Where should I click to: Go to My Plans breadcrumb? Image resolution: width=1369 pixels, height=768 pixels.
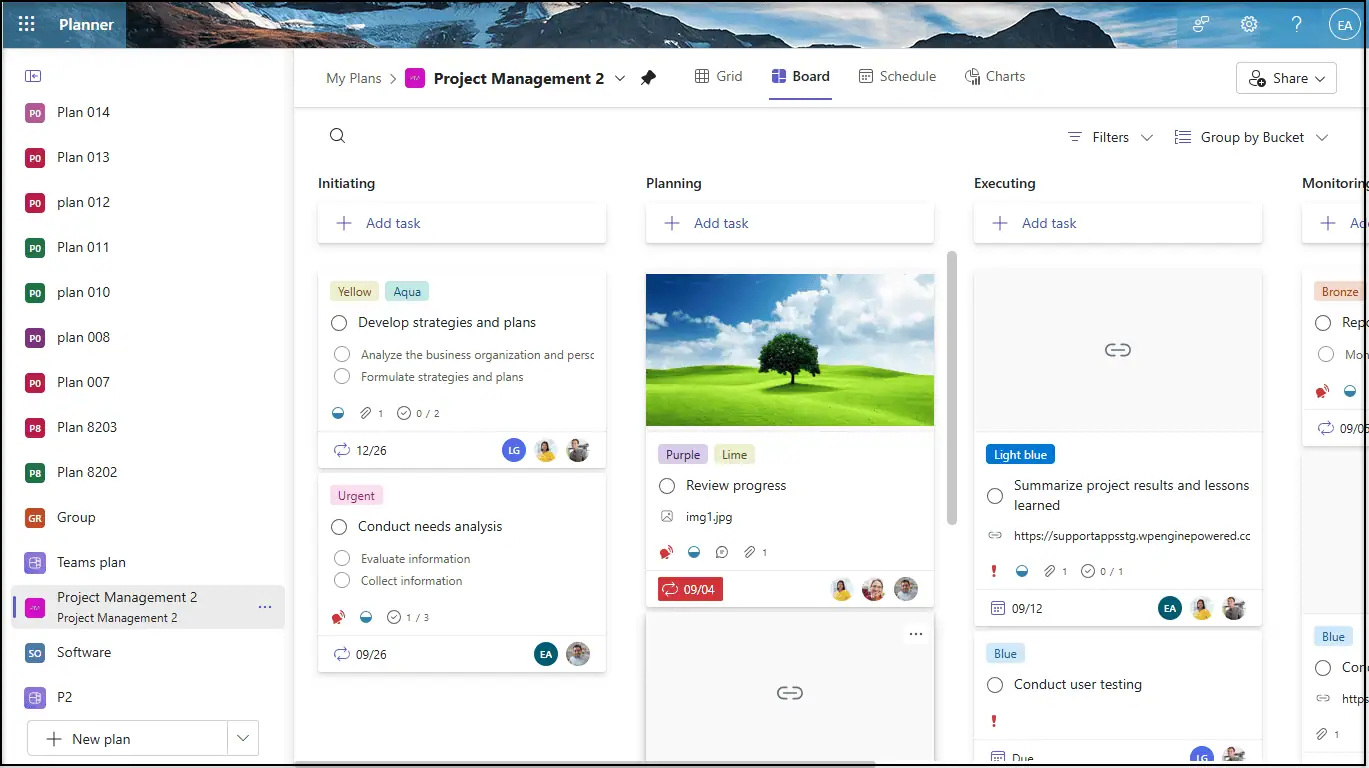pos(354,78)
